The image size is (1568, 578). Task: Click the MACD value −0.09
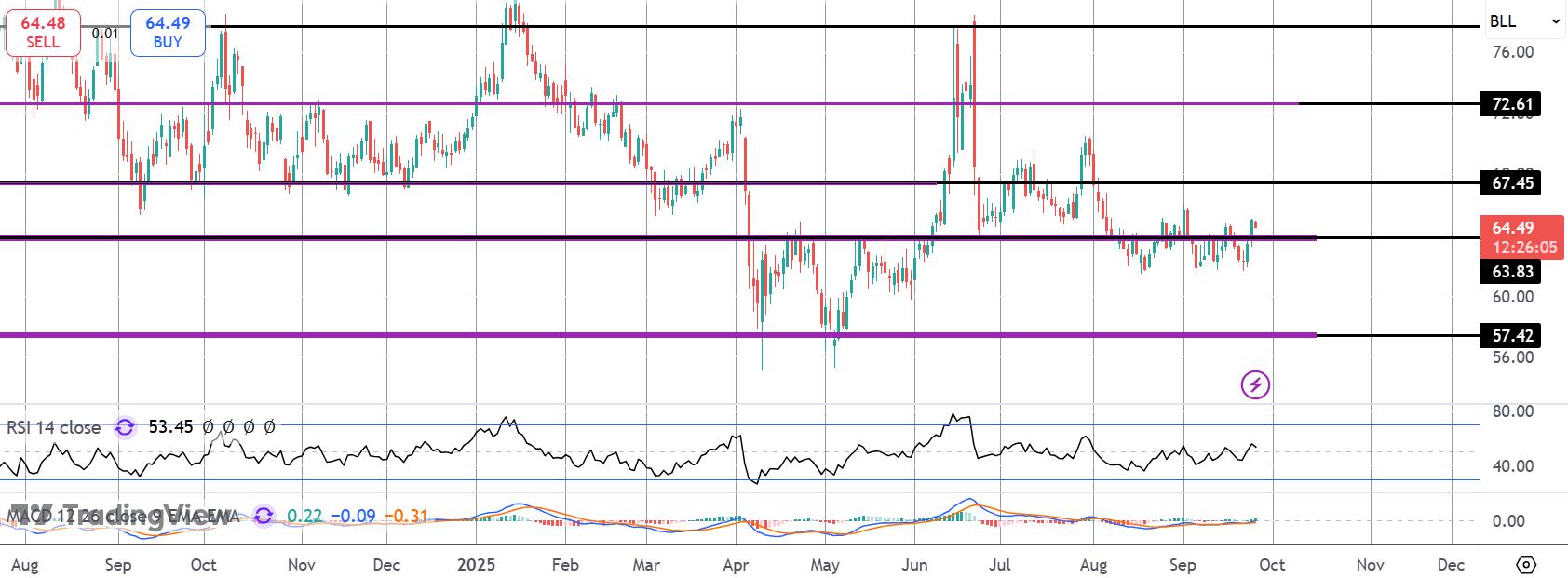pos(352,515)
